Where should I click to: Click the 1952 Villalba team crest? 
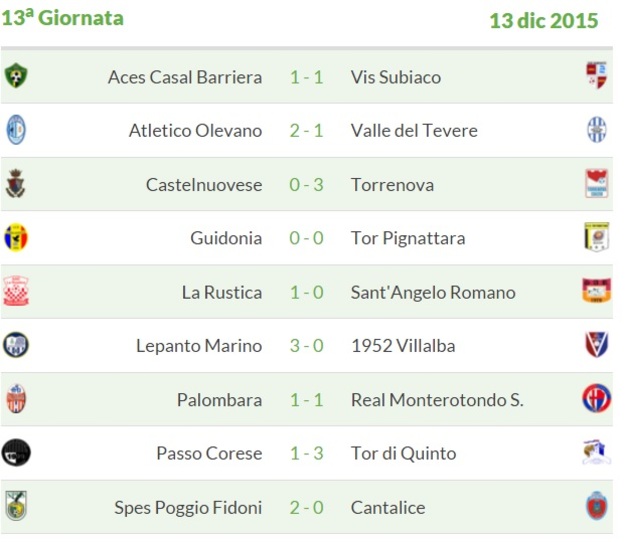click(x=596, y=345)
